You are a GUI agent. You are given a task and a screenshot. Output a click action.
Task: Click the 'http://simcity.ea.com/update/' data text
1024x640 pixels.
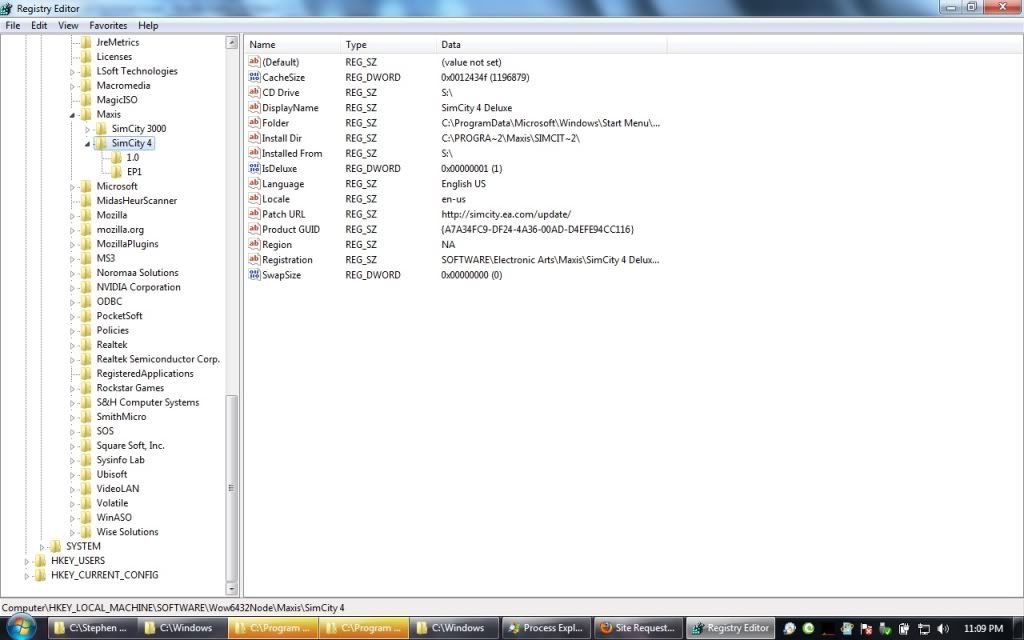tap(506, 214)
